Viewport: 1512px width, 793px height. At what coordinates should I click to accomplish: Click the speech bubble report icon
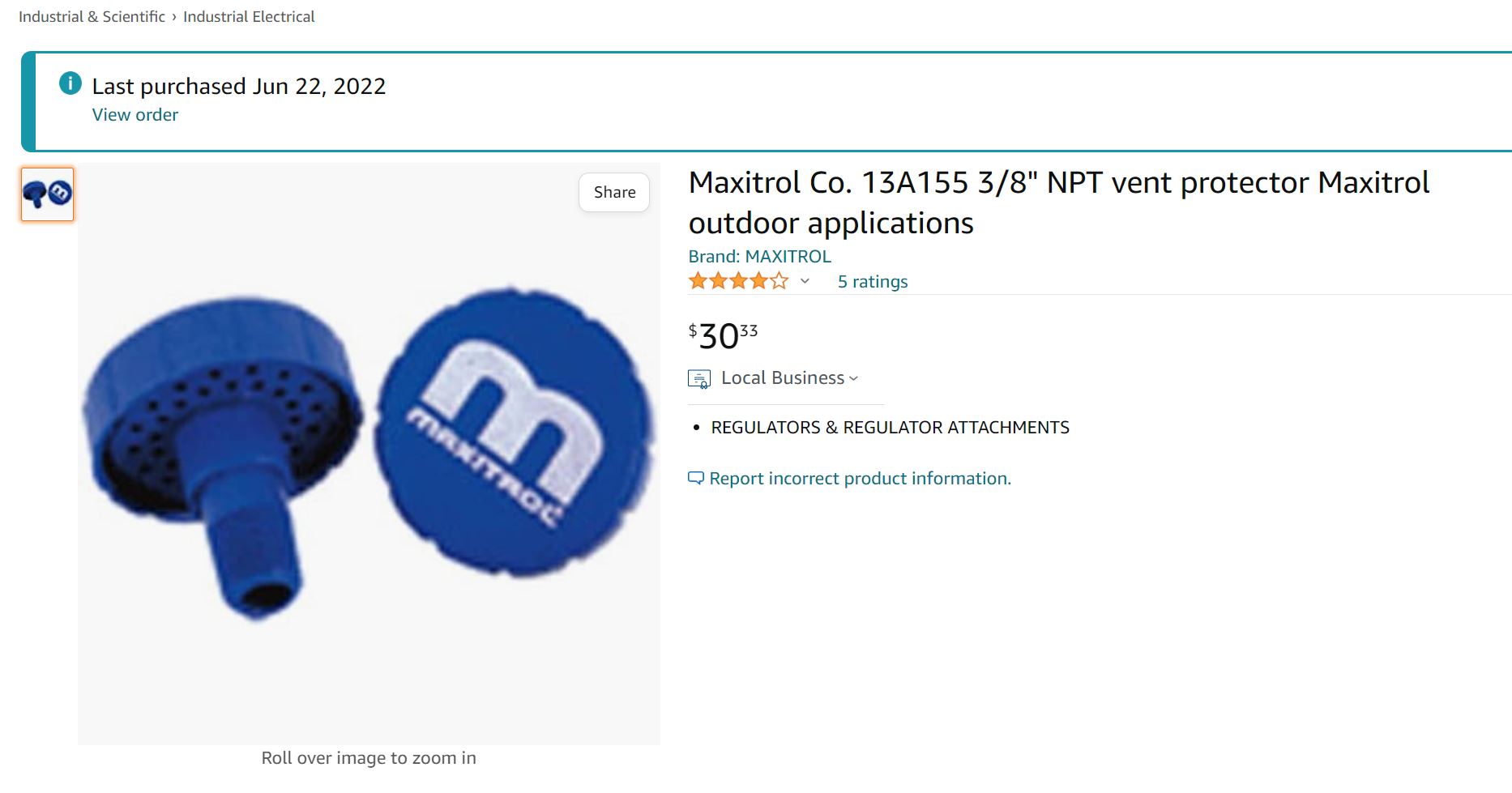click(695, 478)
